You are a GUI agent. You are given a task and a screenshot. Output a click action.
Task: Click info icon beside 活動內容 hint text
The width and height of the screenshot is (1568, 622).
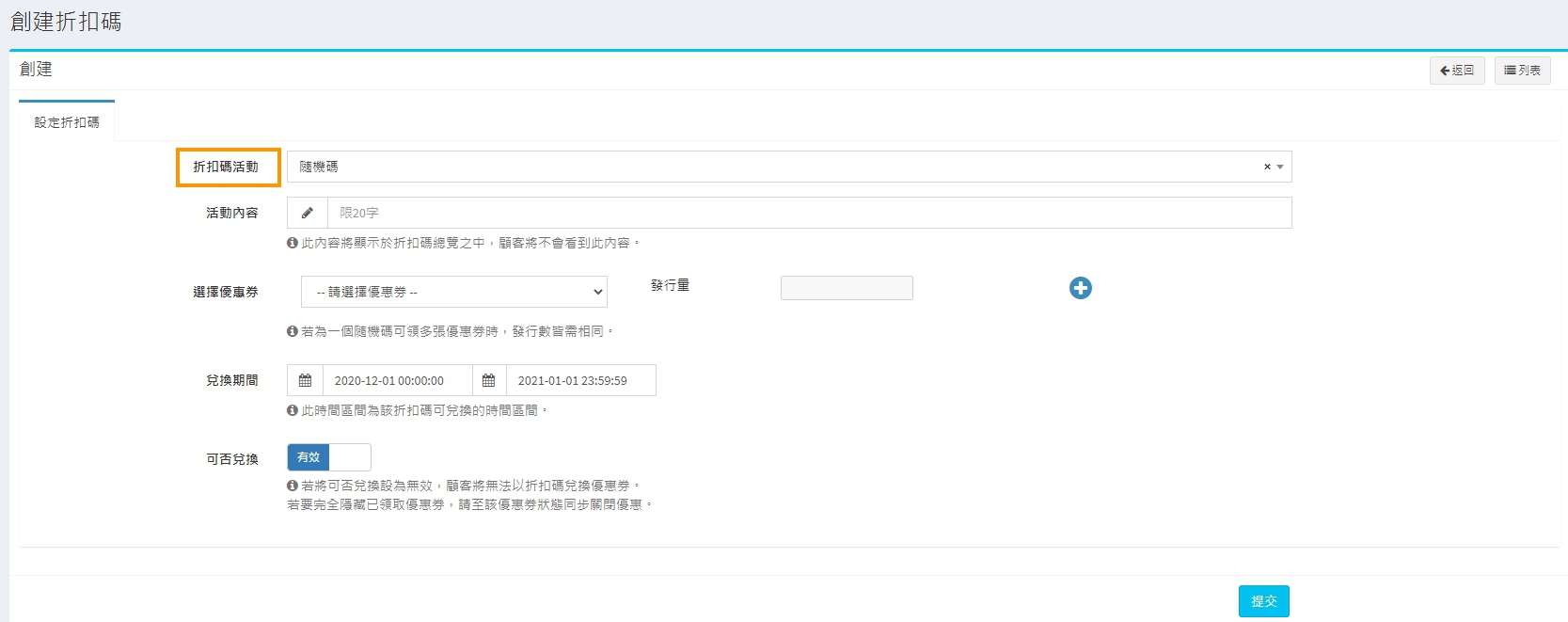(293, 243)
